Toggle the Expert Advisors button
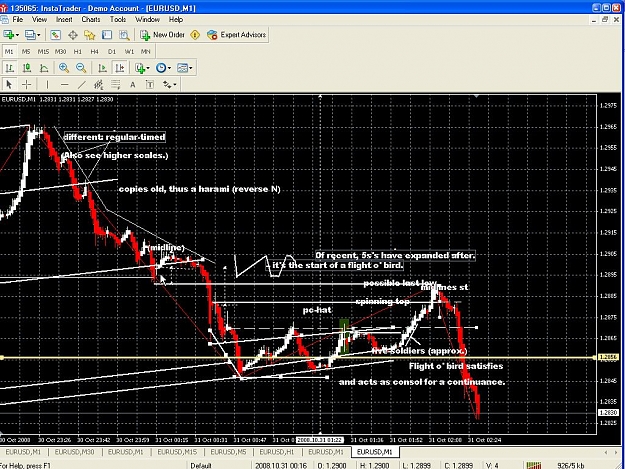This screenshot has width=625, height=469. [x=236, y=35]
